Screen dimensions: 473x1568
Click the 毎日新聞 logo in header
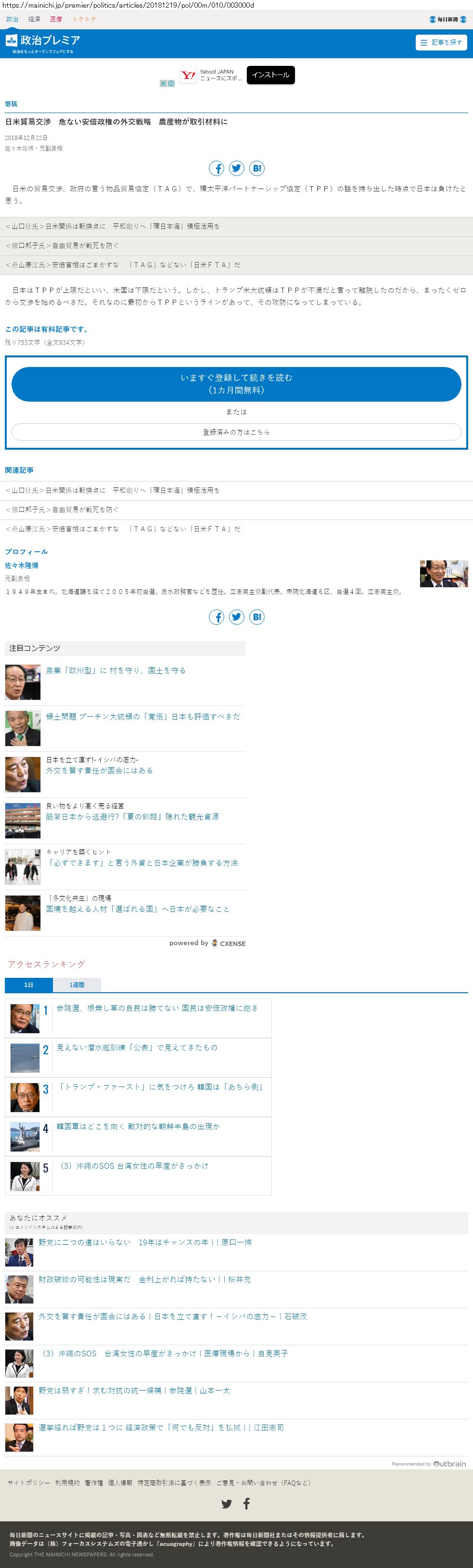click(448, 19)
